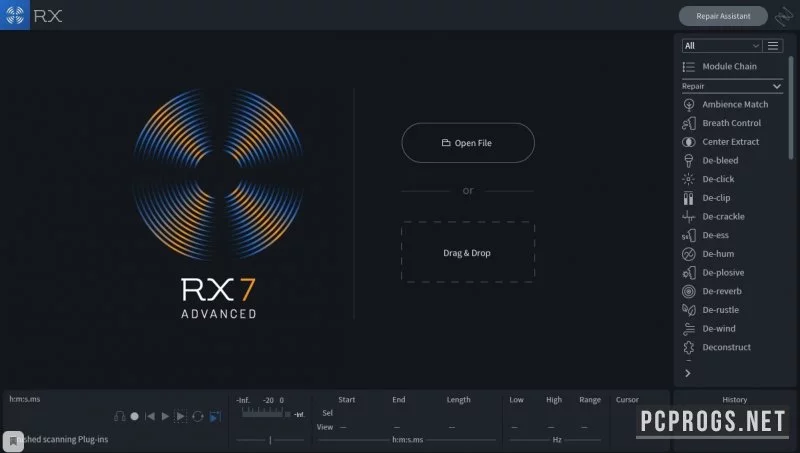Click the round record button in transport
The width and height of the screenshot is (800, 453).
(x=135, y=416)
